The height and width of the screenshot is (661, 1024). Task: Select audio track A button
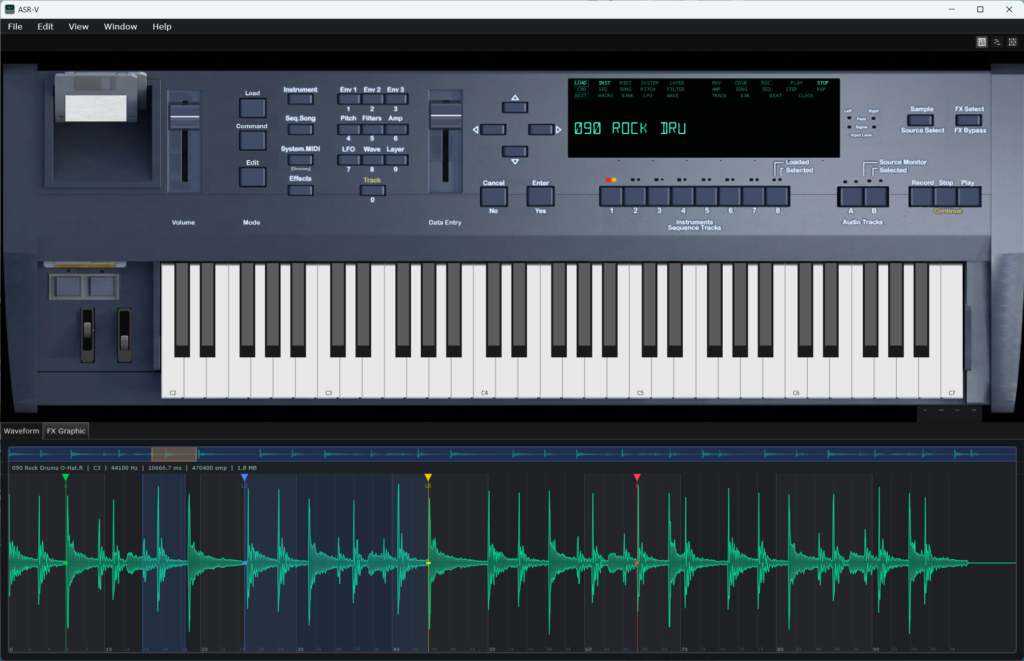(x=851, y=197)
